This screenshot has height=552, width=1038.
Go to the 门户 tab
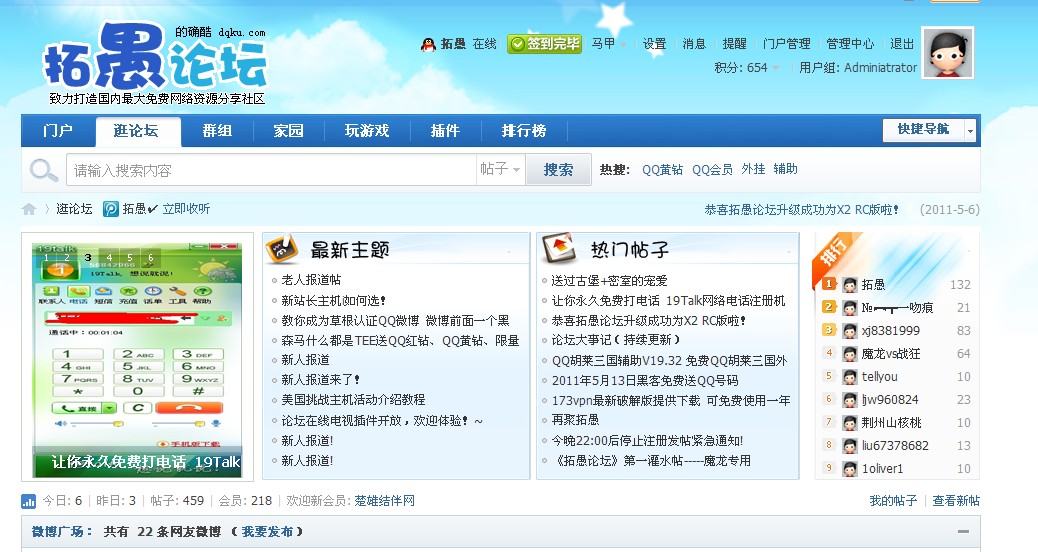pos(58,130)
